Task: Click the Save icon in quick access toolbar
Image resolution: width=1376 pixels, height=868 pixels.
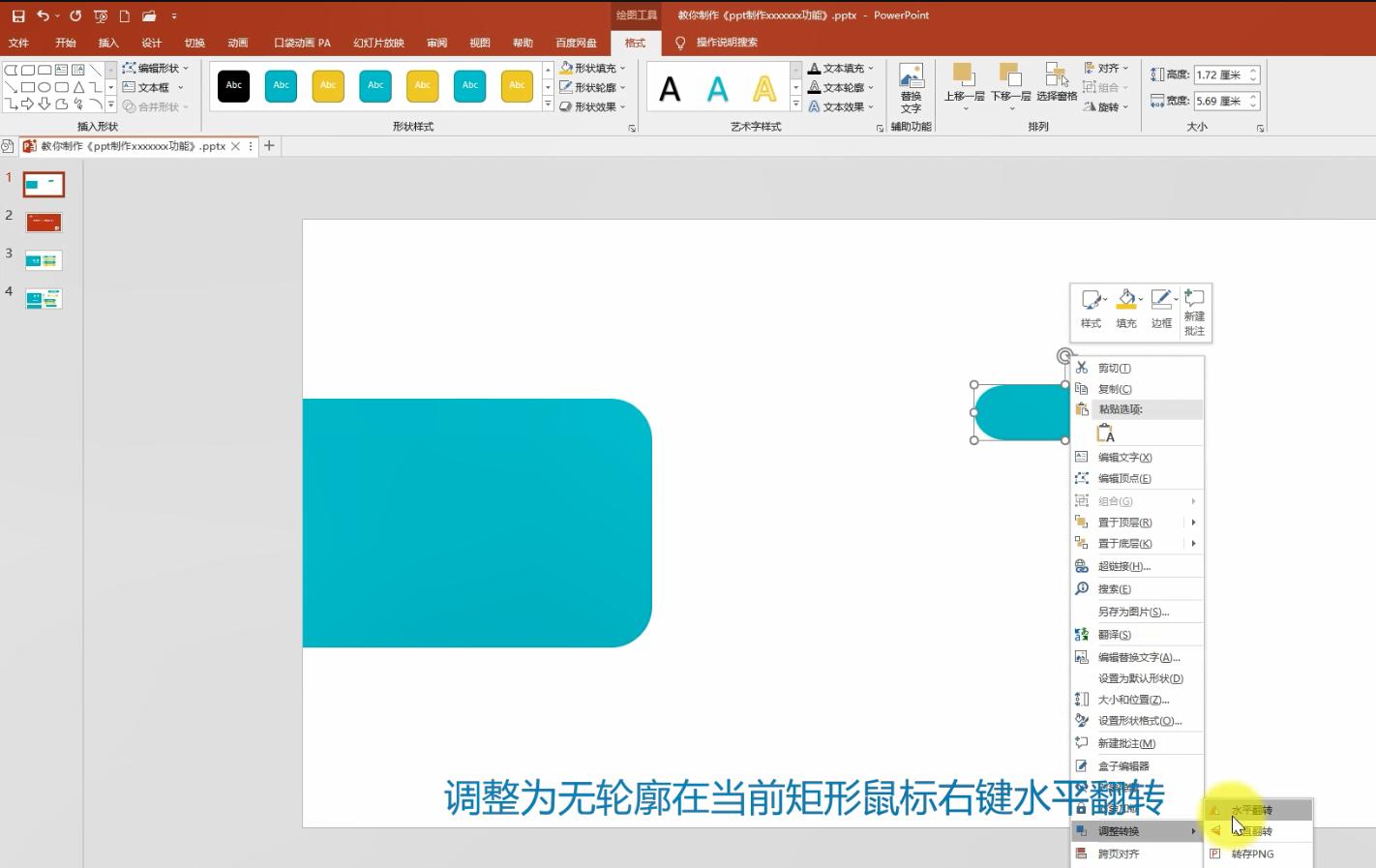Action: point(18,15)
